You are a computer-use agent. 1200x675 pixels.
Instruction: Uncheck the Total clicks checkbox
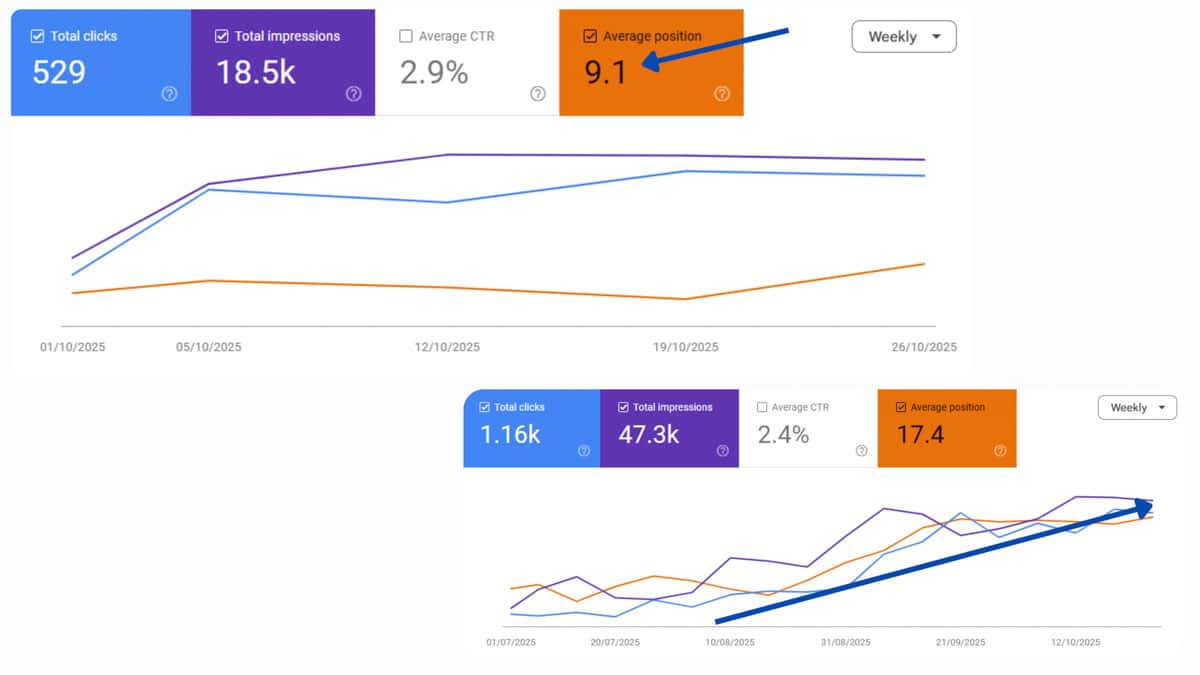tap(40, 35)
